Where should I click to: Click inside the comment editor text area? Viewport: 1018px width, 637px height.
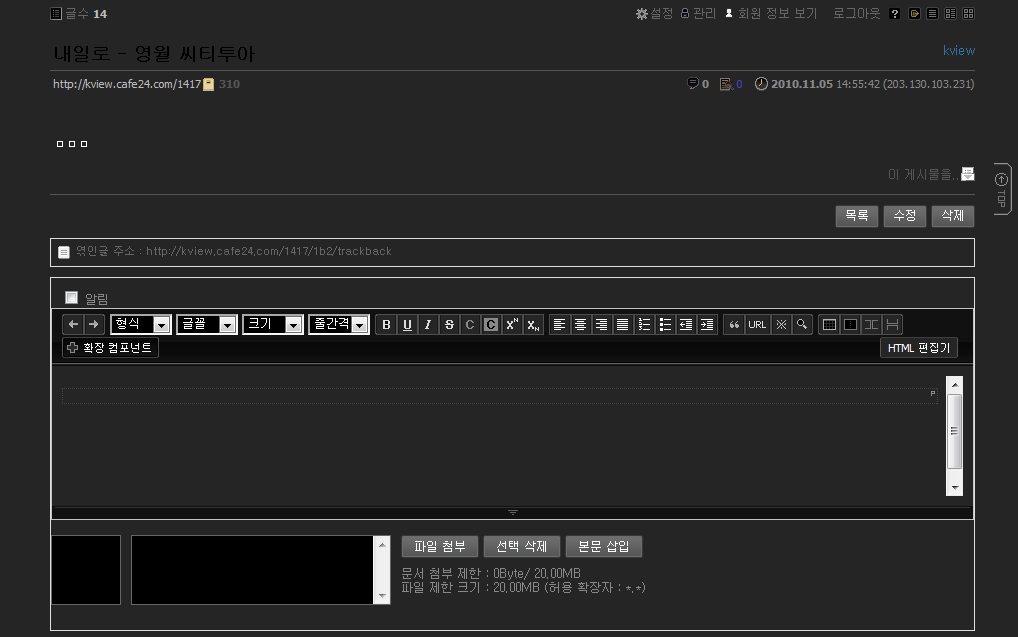pos(500,440)
